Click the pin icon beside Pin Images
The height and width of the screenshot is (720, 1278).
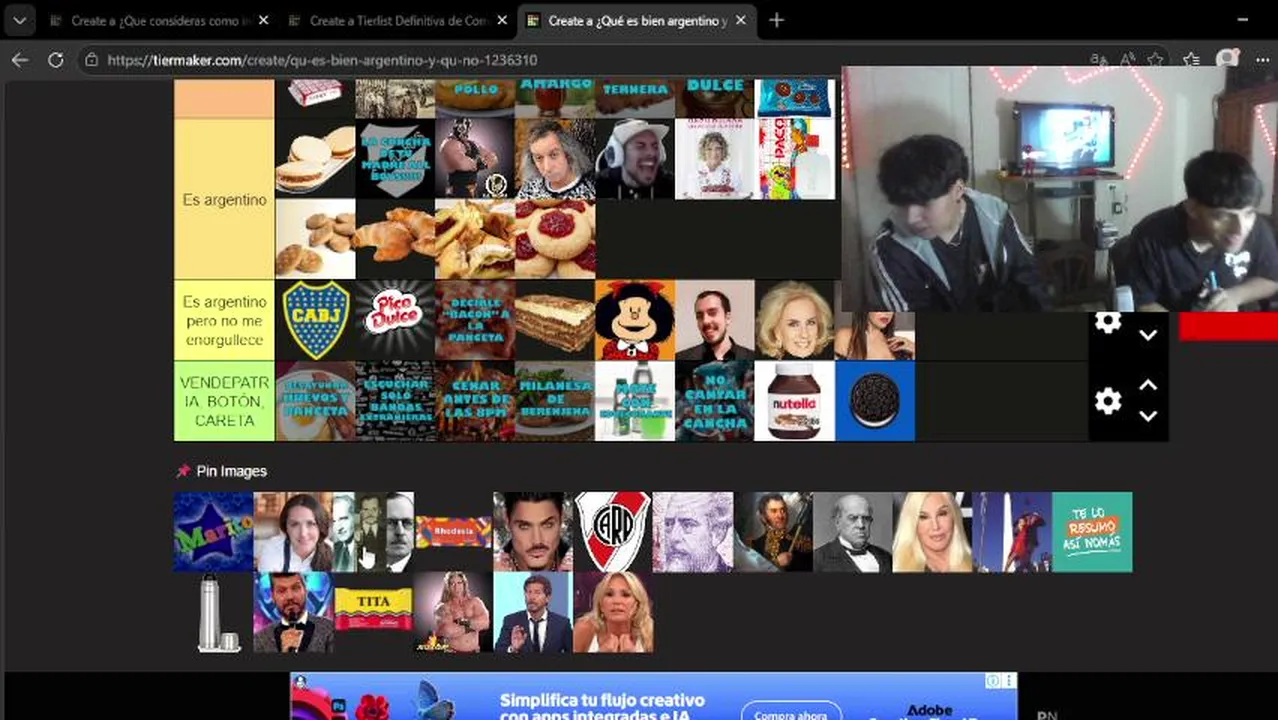point(183,471)
